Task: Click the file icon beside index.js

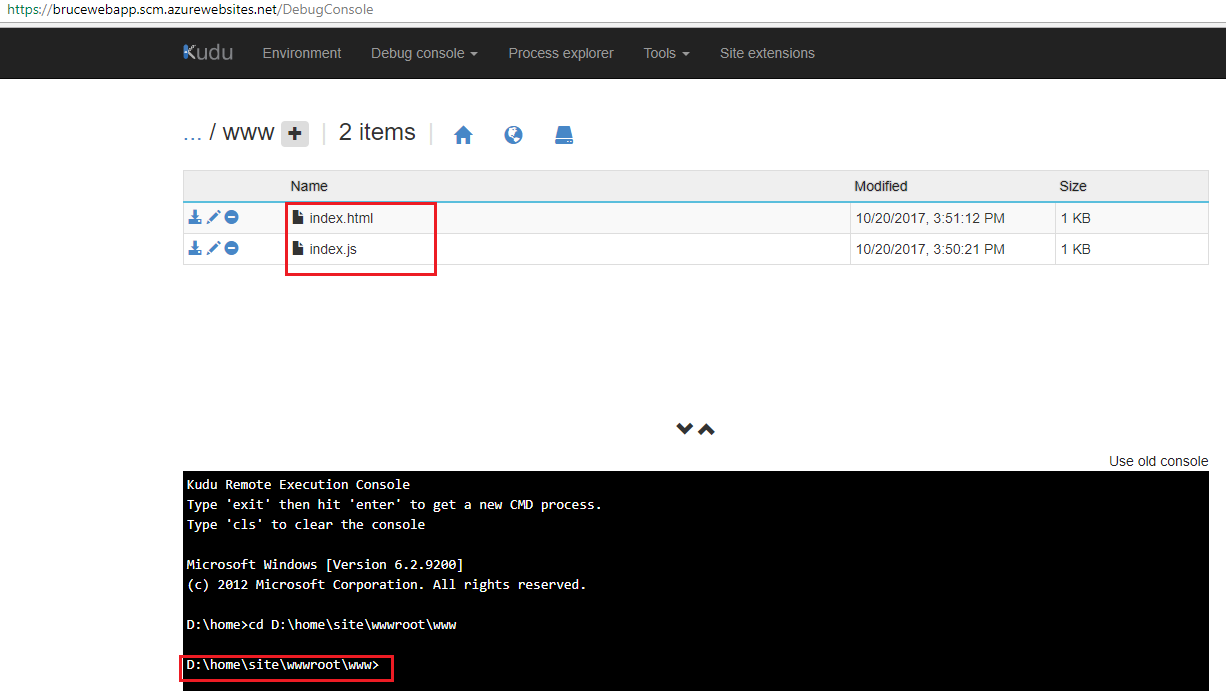Action: (297, 248)
